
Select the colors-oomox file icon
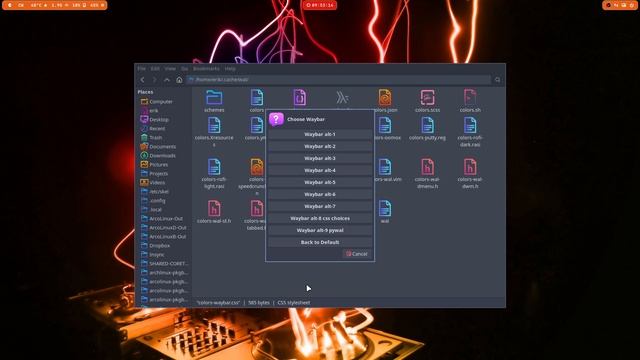(384, 125)
